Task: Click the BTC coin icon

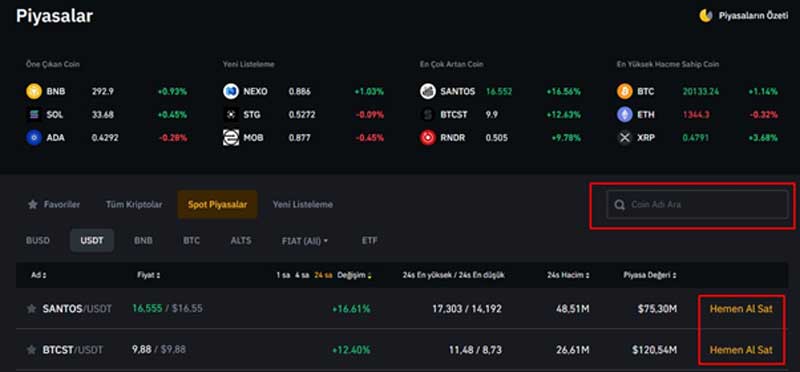Action: [624, 92]
